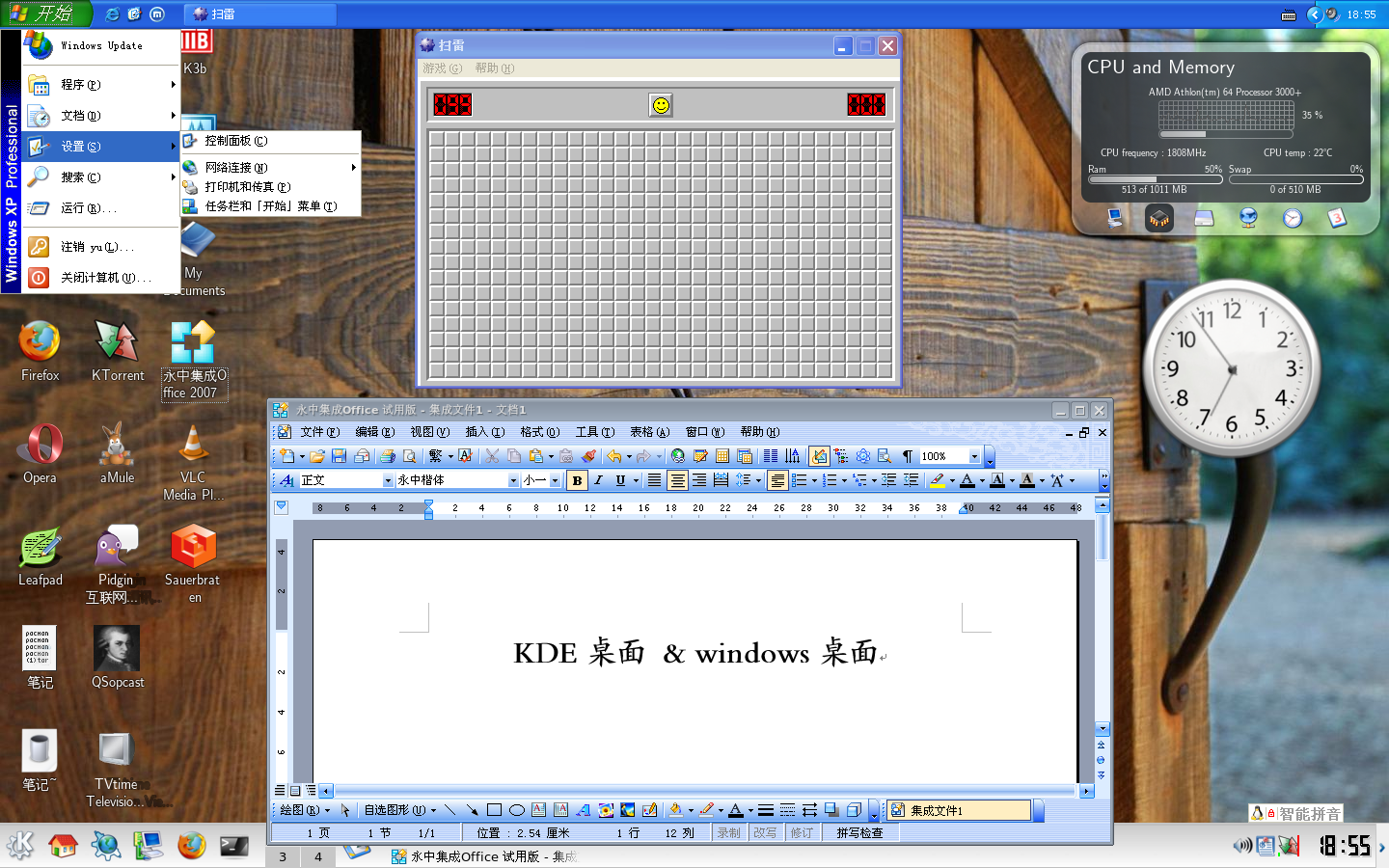1389x868 pixels.
Task: Open the Pidgin desktop icon
Action: click(116, 563)
